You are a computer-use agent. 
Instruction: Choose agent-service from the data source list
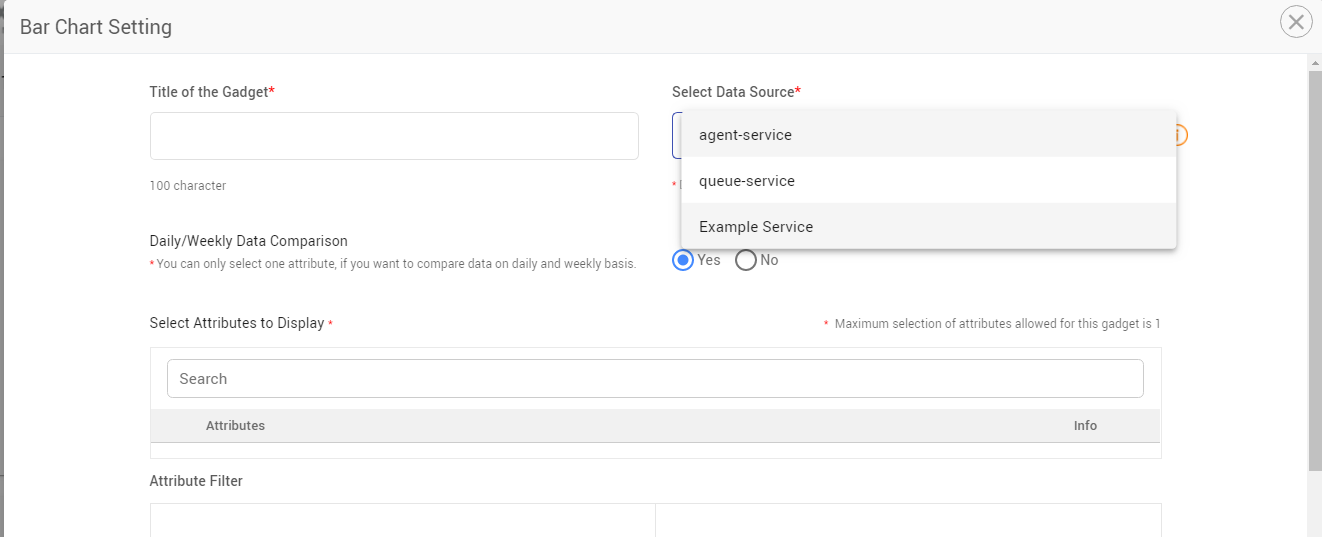745,135
